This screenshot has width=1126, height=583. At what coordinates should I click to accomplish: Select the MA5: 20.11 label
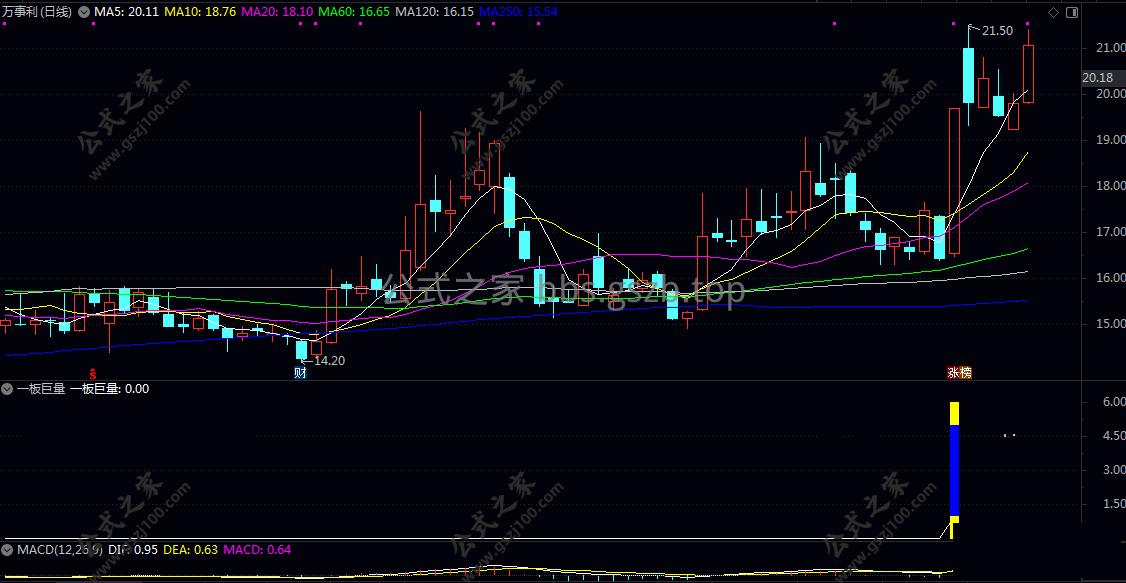pyautogui.click(x=126, y=11)
